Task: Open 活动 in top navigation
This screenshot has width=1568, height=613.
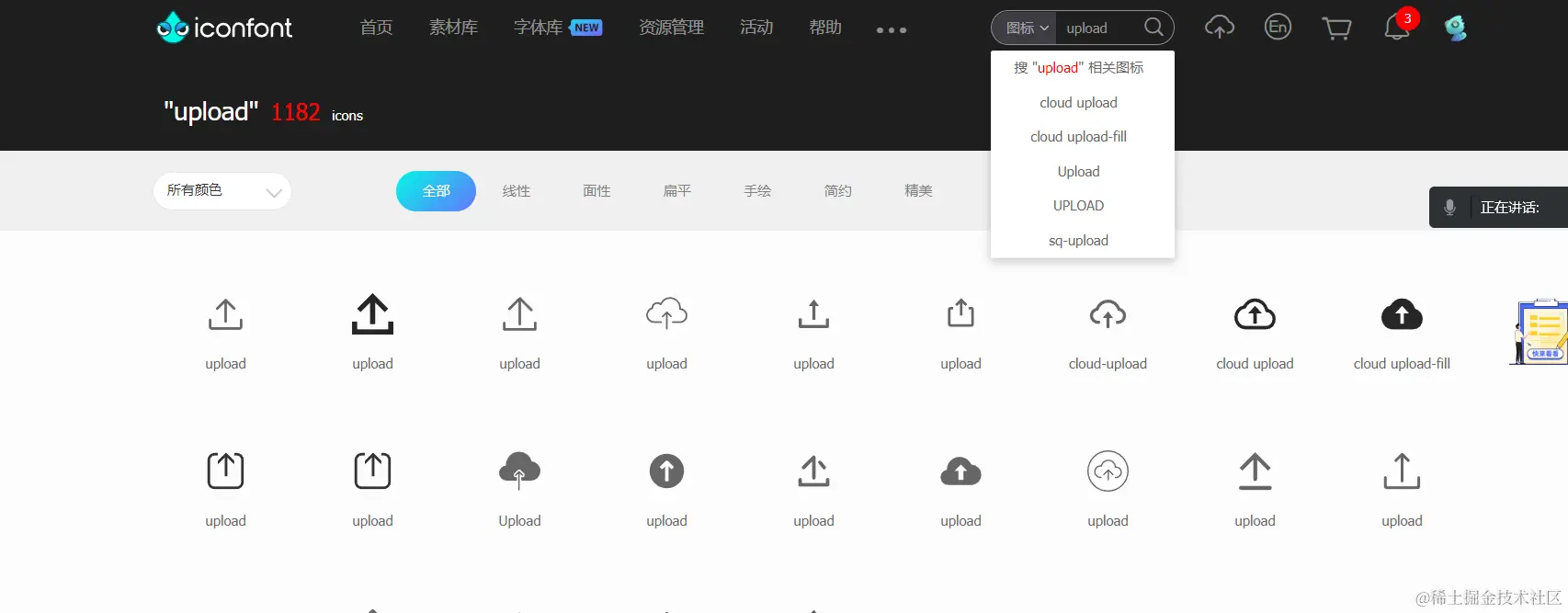Action: tap(756, 28)
